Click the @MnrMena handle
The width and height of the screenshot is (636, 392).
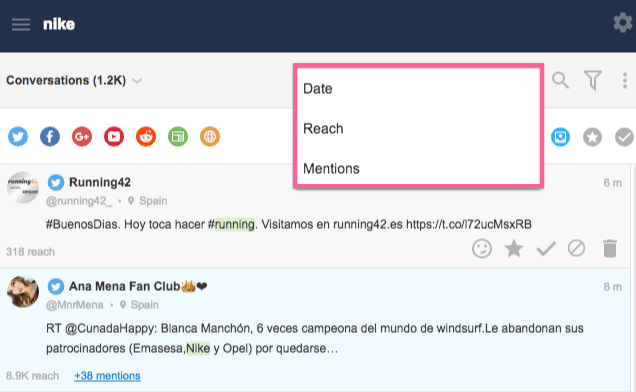tap(75, 305)
